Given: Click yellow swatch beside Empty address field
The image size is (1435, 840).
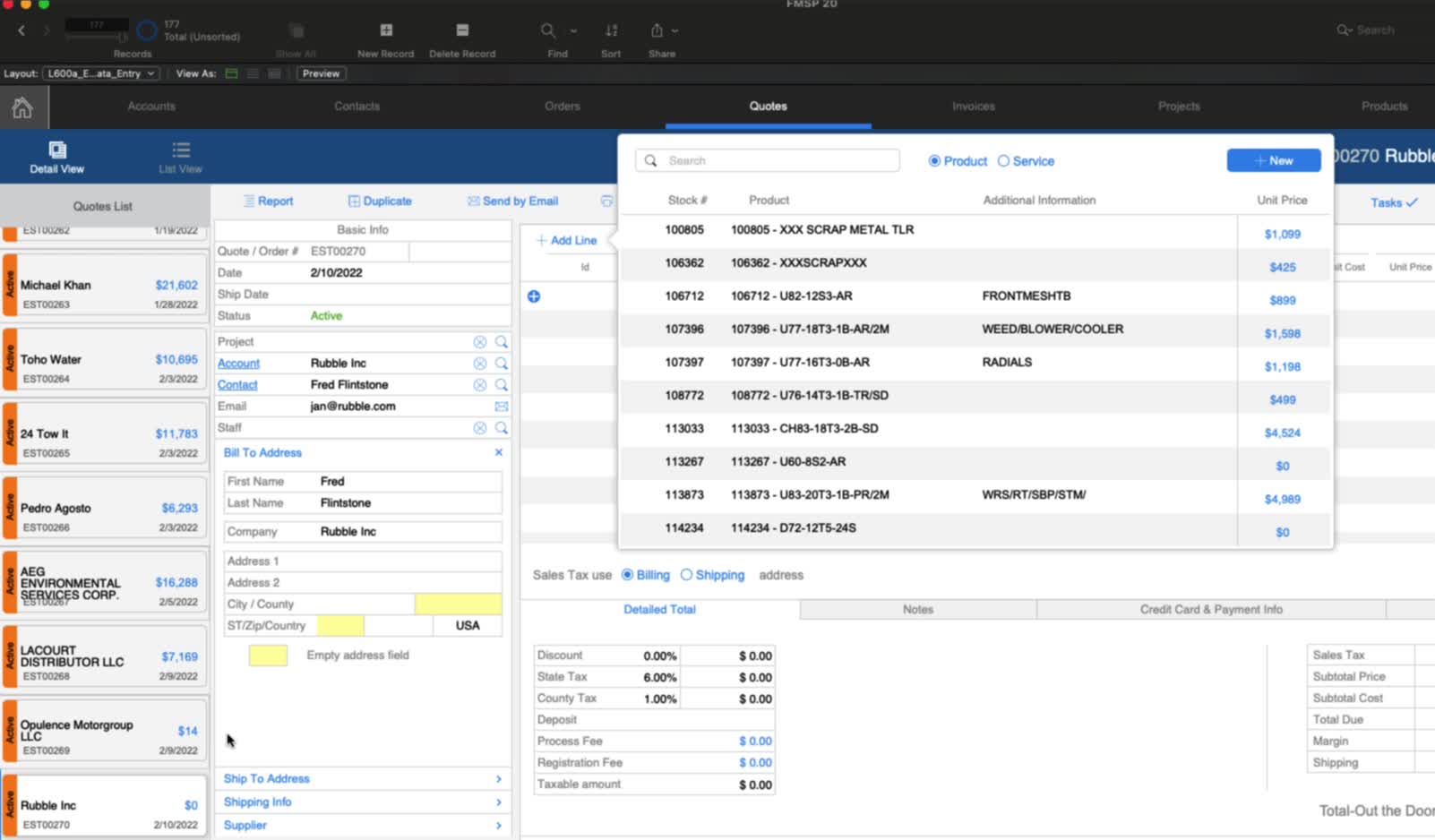Looking at the screenshot, I should point(268,656).
